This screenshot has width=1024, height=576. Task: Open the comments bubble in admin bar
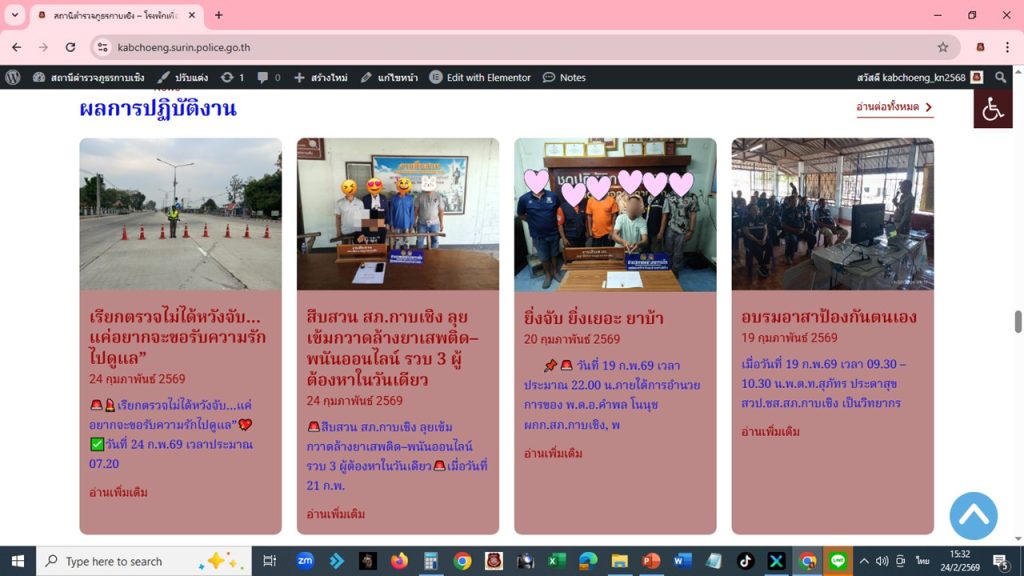(268, 77)
